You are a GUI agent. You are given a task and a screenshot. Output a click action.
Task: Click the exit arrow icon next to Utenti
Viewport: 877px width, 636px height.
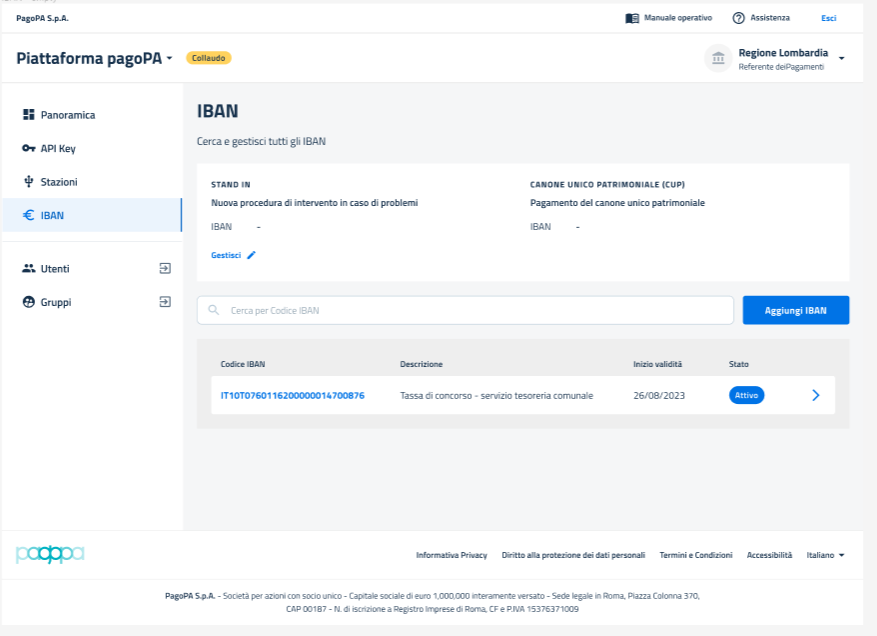(165, 268)
